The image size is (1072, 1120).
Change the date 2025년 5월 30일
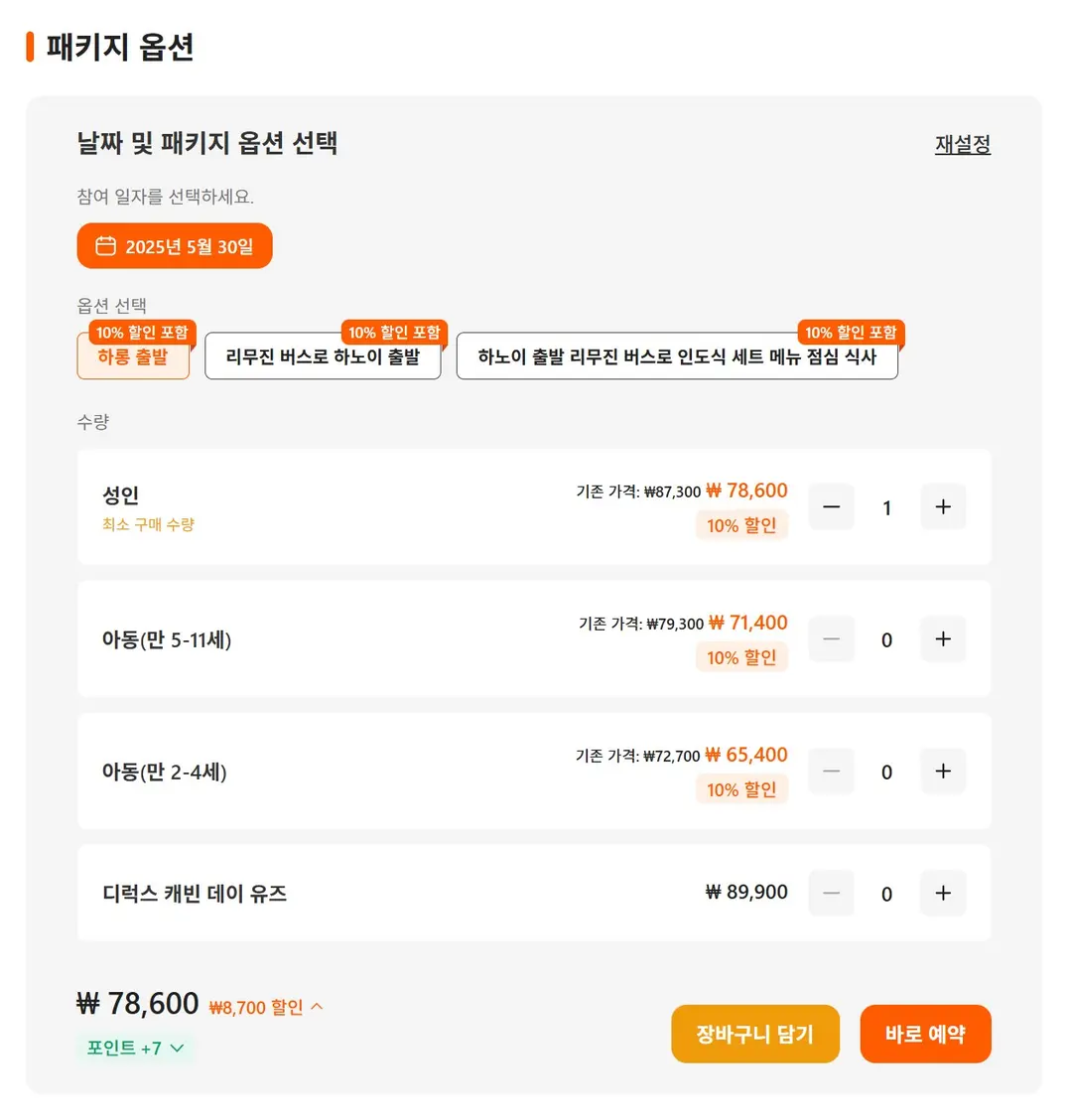tap(175, 245)
